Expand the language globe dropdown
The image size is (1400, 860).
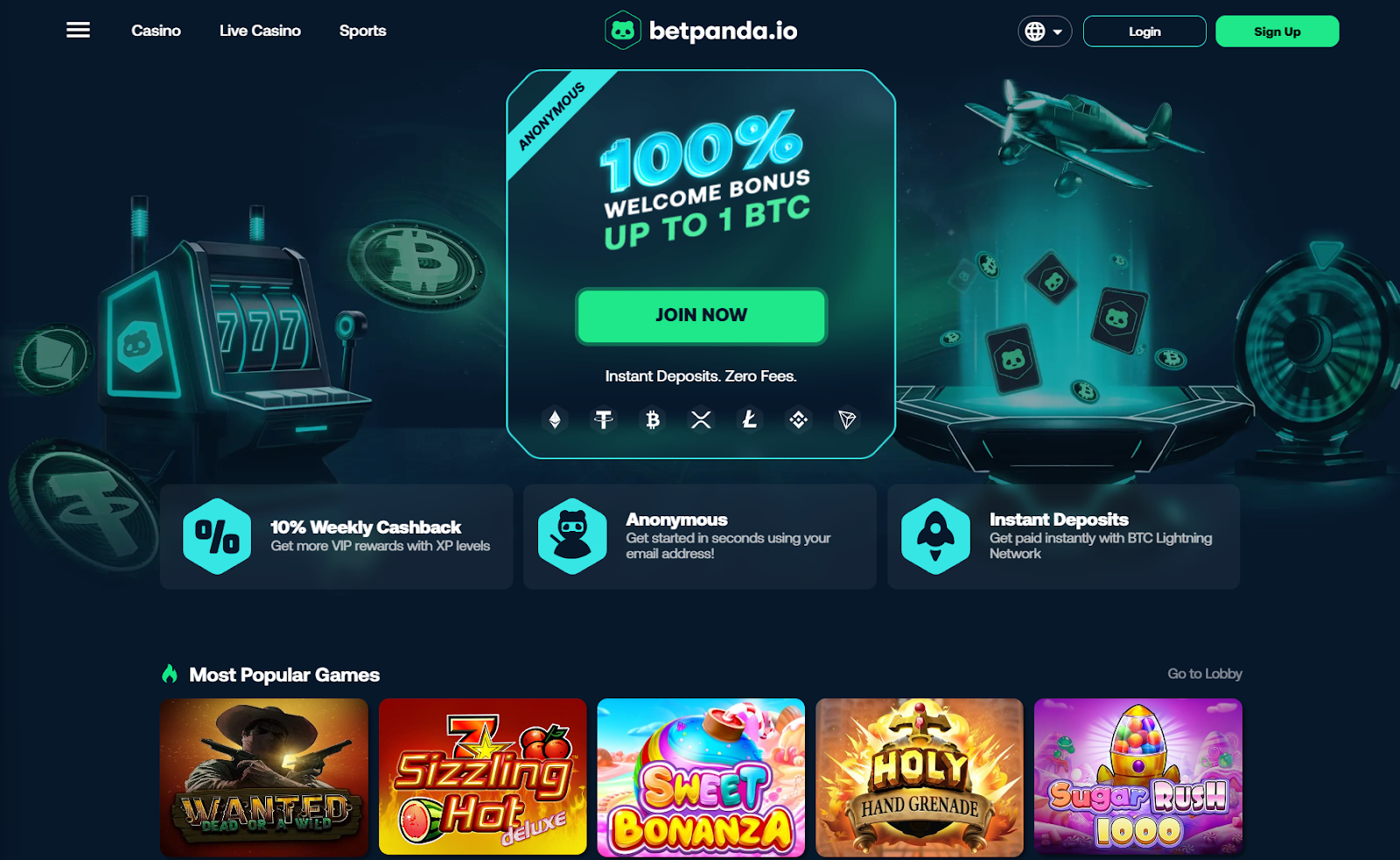[x=1045, y=31]
